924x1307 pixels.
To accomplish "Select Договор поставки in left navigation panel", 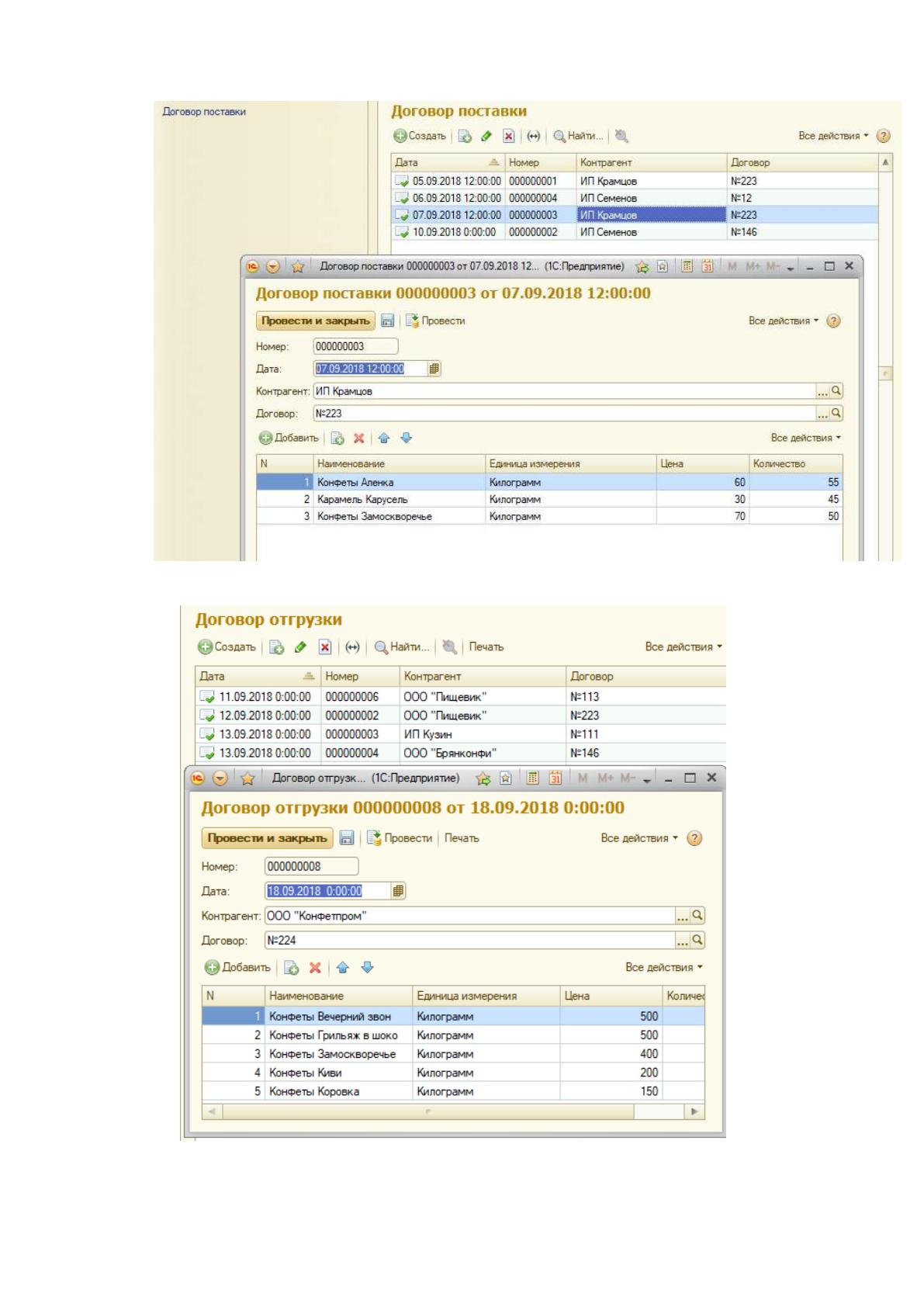I will 204,112.
